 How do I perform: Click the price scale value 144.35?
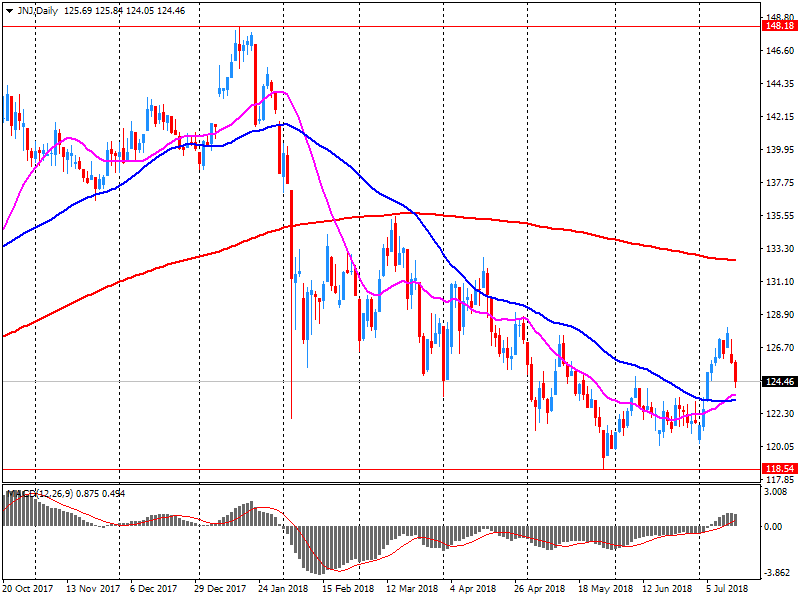pyautogui.click(x=781, y=84)
